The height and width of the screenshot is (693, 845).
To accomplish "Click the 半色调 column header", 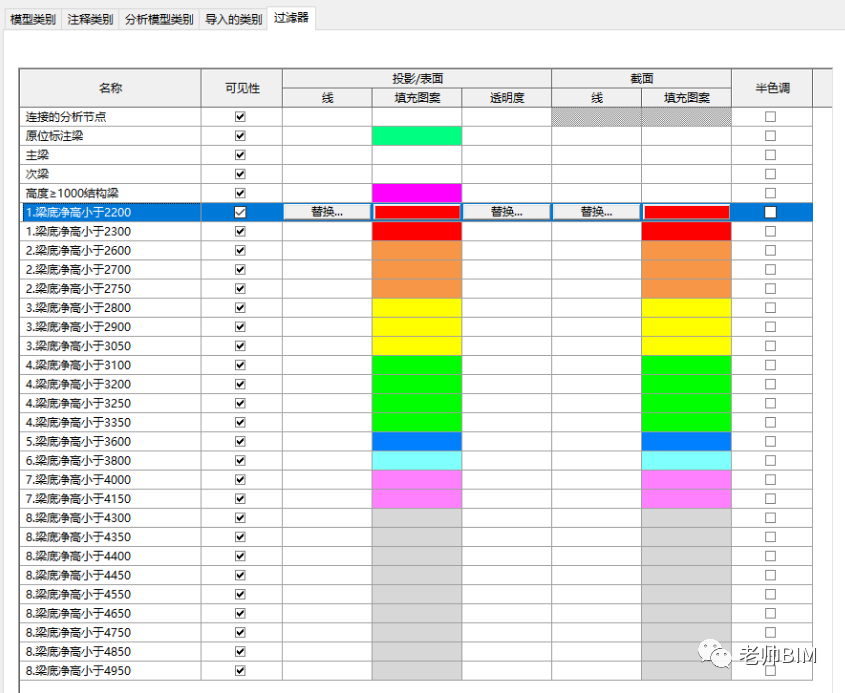I will [x=772, y=88].
